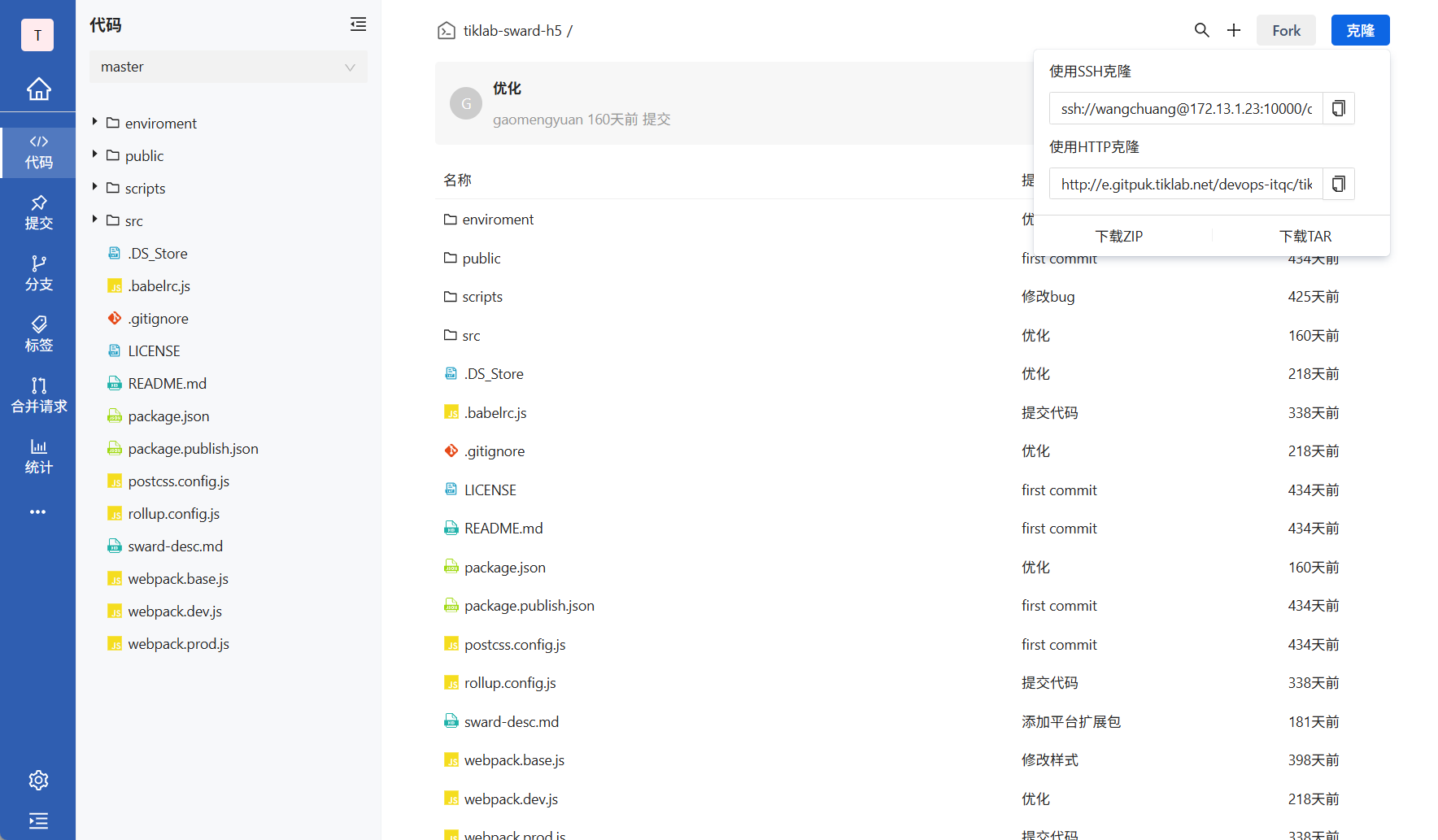
Task: Expand the enviroment folder in tree
Action: point(94,122)
